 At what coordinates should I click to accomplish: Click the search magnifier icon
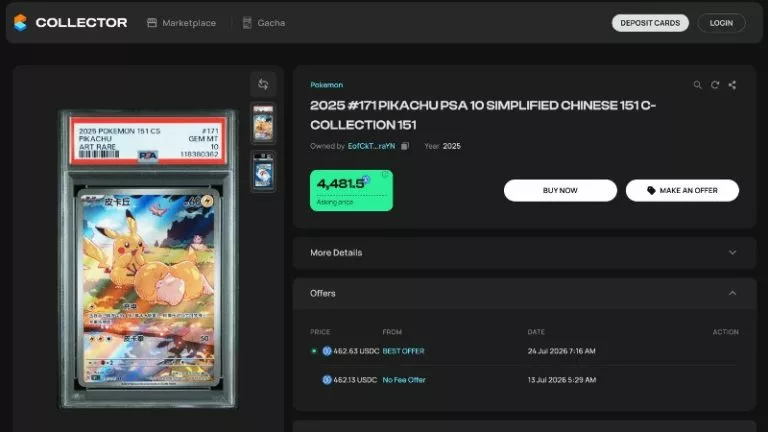point(697,85)
